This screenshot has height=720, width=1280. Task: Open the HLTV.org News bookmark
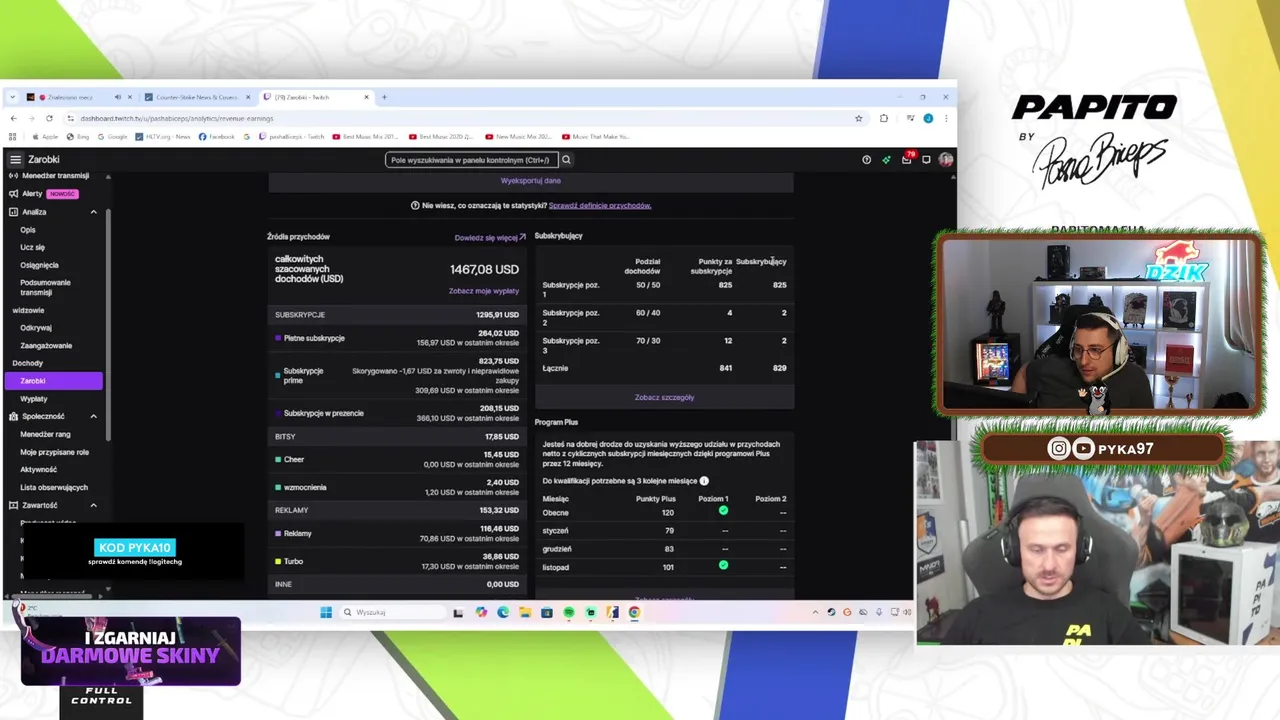point(163,136)
